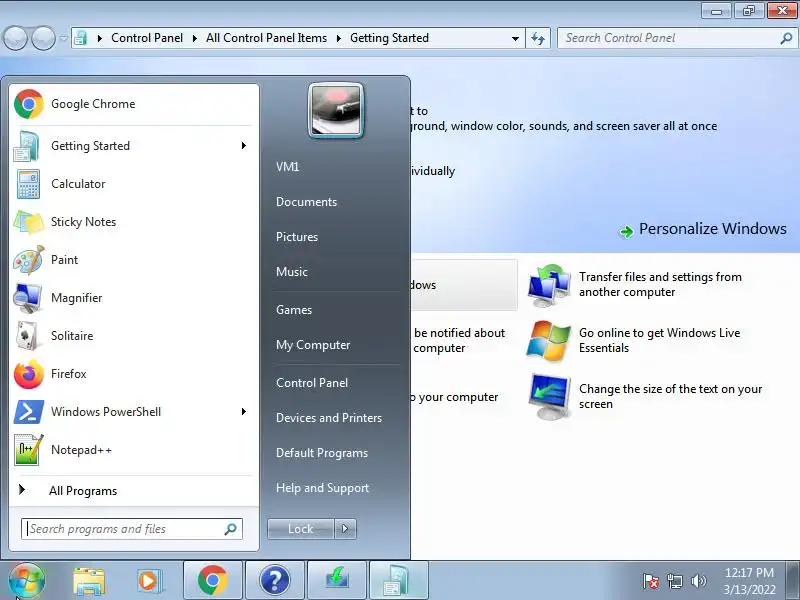Open the shutdown options arrow beside Lock
Screen dimensions: 800x600
point(345,529)
